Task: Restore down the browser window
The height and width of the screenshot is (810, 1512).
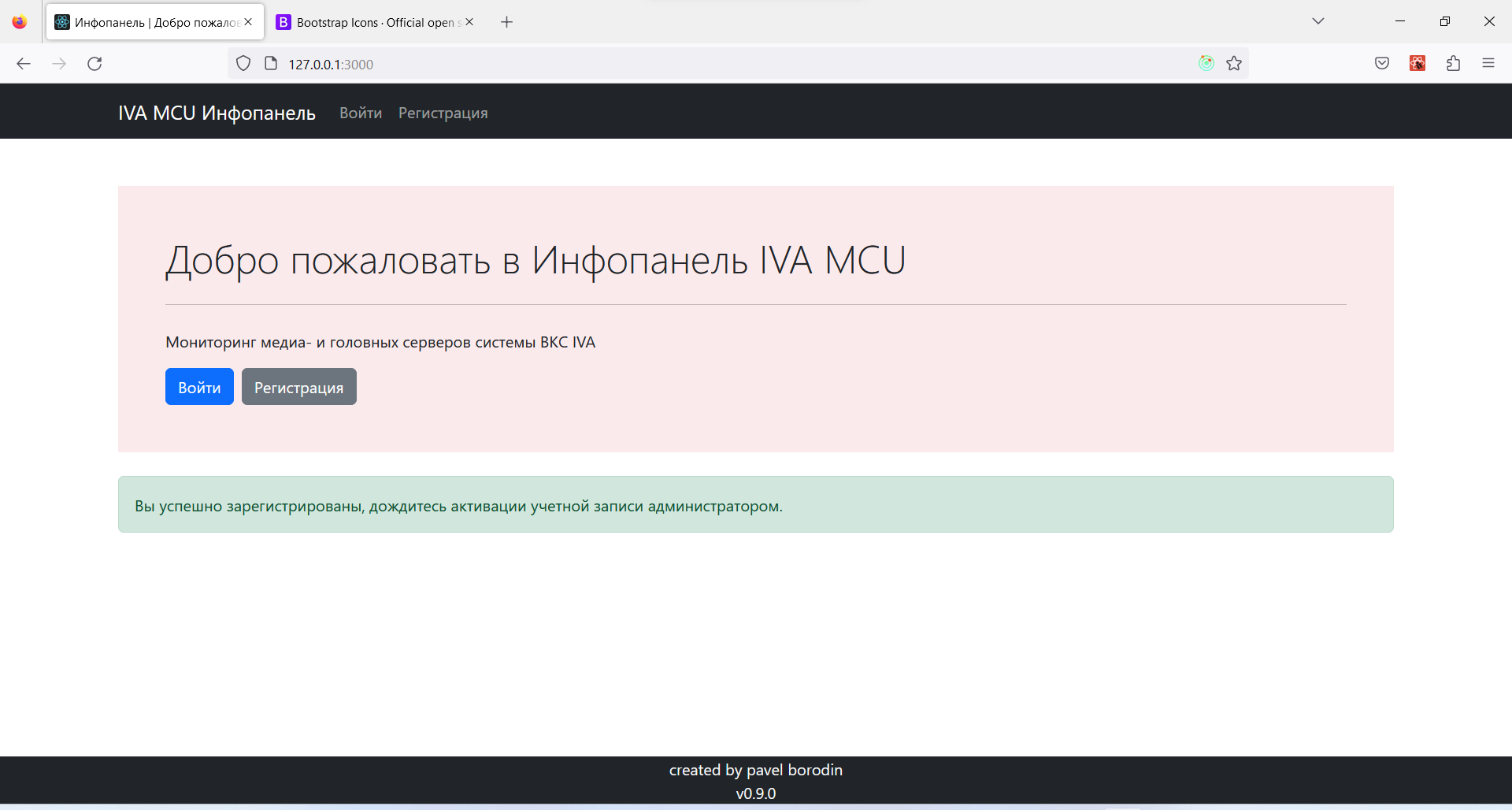Action: [x=1445, y=21]
